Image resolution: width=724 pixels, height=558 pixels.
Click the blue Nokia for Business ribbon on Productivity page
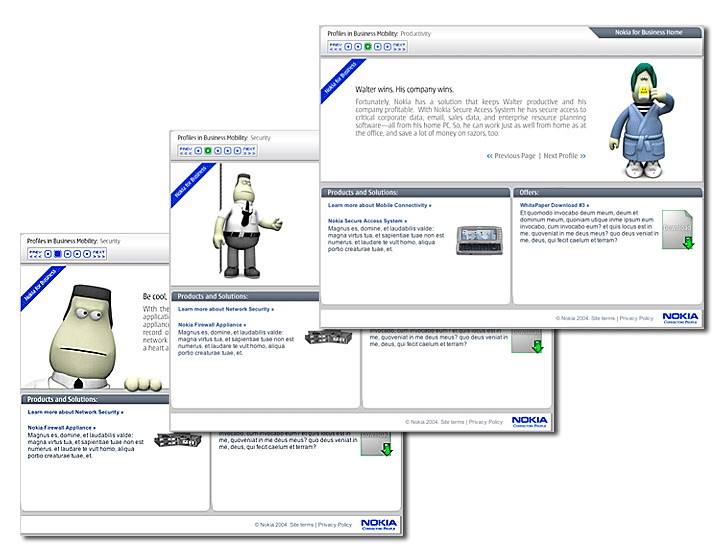[x=341, y=79]
